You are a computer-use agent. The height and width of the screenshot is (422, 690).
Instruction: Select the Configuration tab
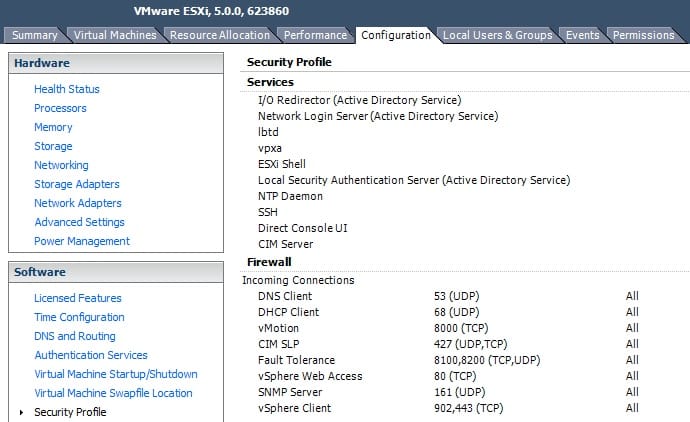396,35
